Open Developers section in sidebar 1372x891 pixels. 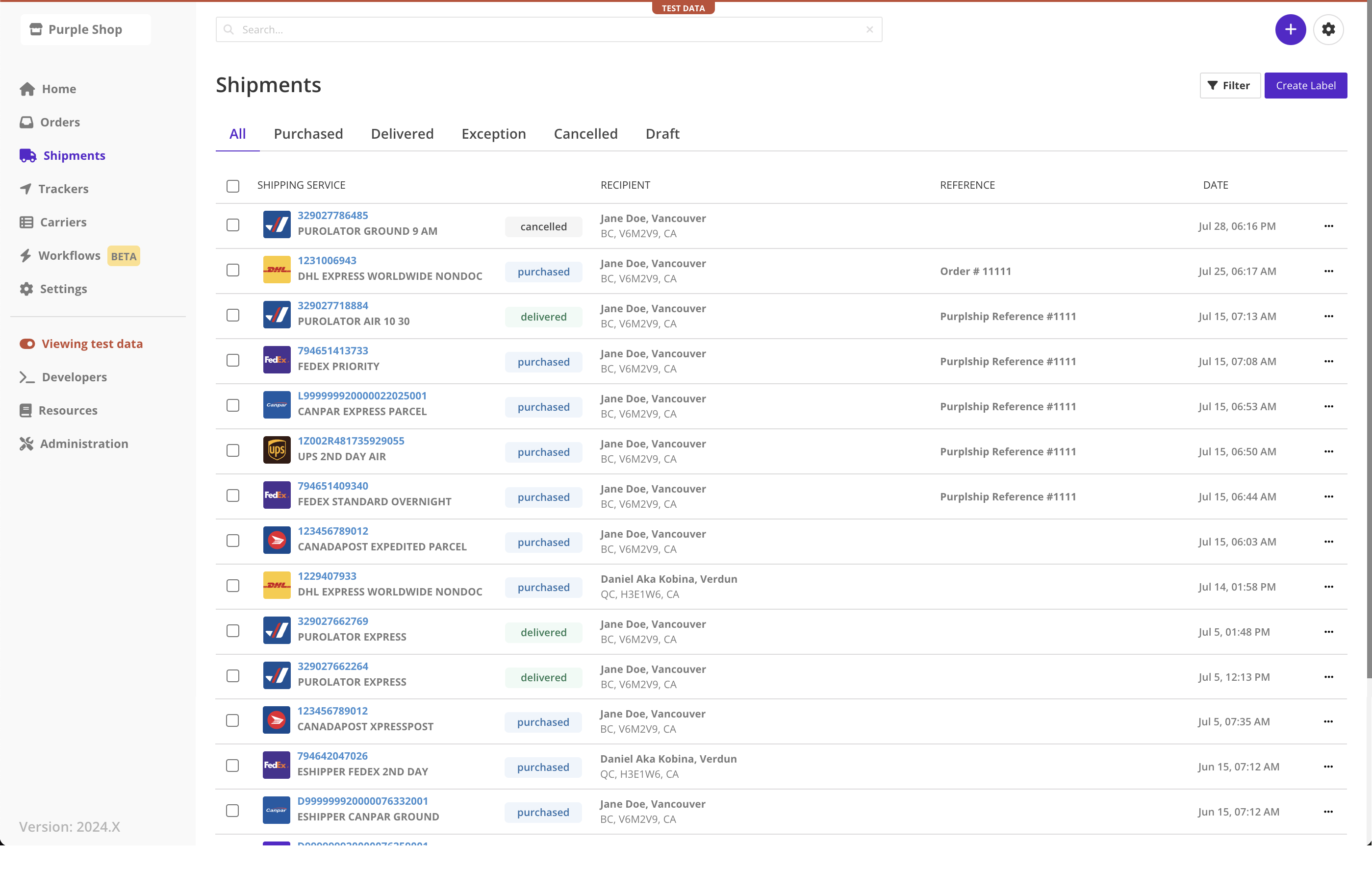(74, 377)
